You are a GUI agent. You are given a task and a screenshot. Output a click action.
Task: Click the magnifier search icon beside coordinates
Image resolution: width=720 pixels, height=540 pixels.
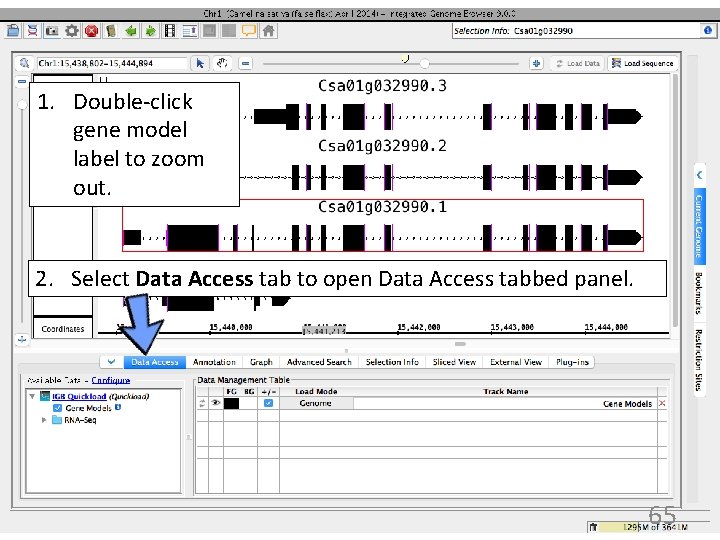click(24, 63)
